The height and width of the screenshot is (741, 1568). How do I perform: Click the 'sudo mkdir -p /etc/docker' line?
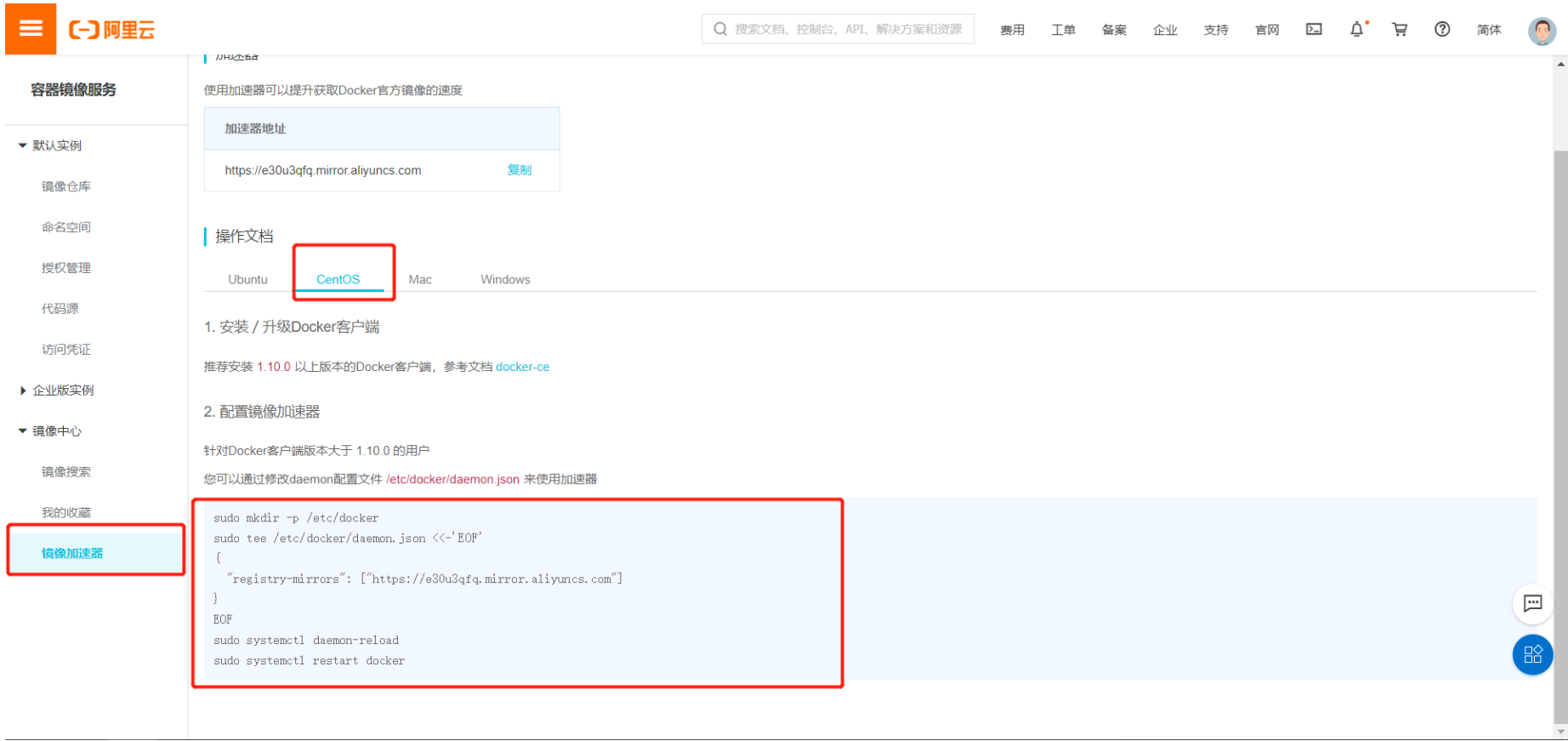tap(296, 518)
